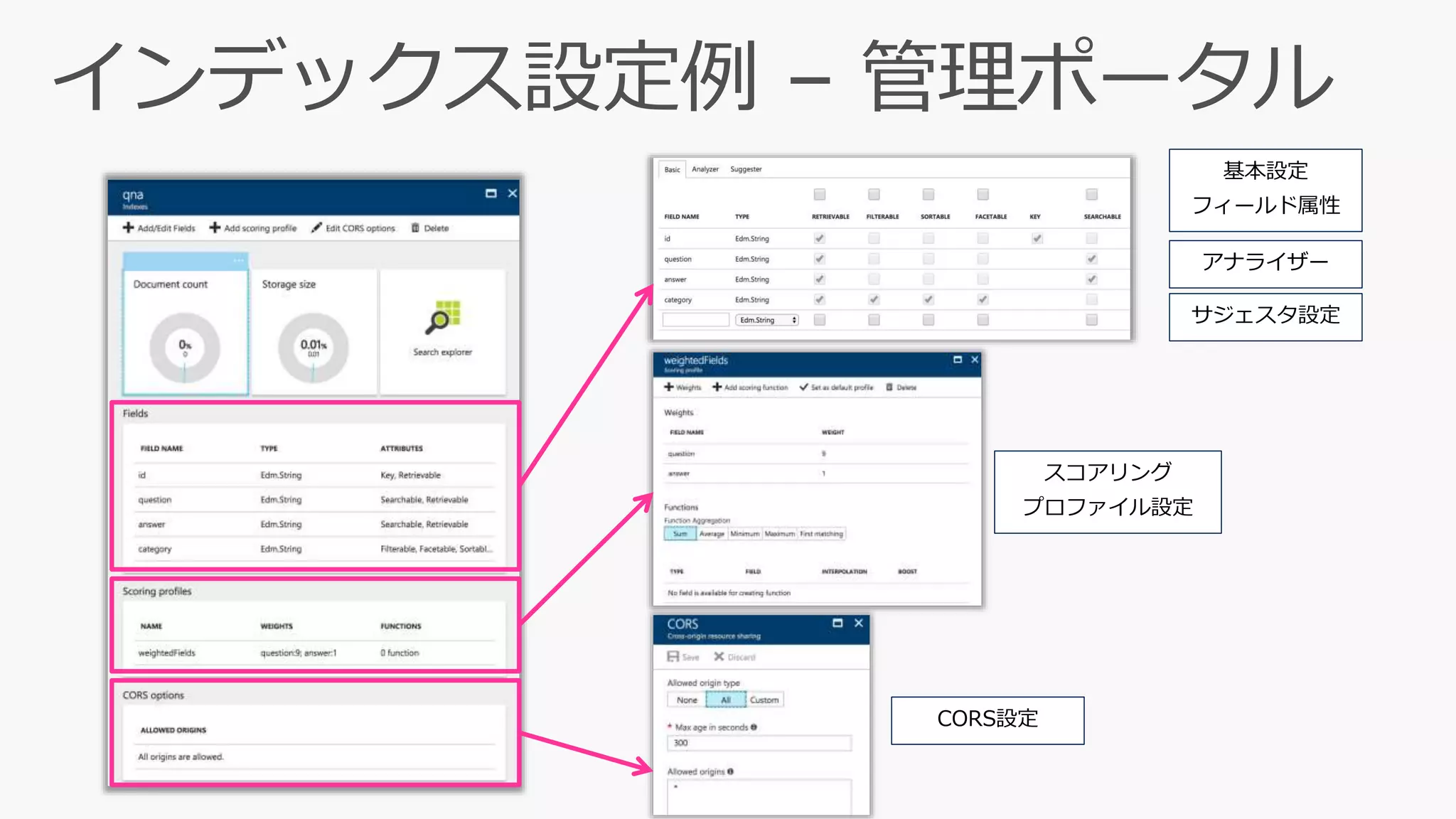
Task: Select the answer row in Weights table
Action: pyautogui.click(x=818, y=473)
